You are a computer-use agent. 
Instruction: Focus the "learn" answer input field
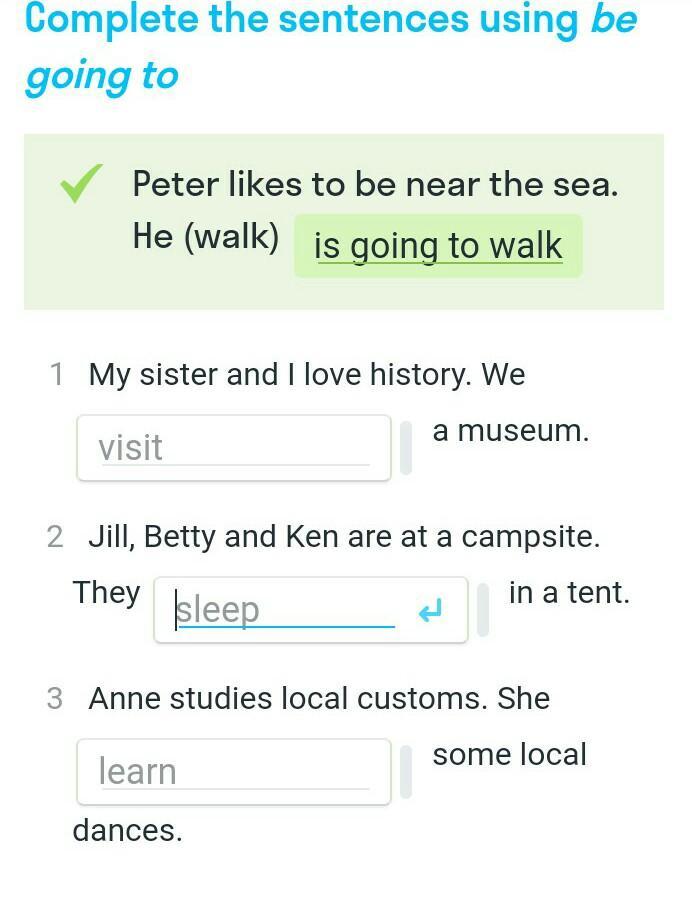[x=233, y=772]
